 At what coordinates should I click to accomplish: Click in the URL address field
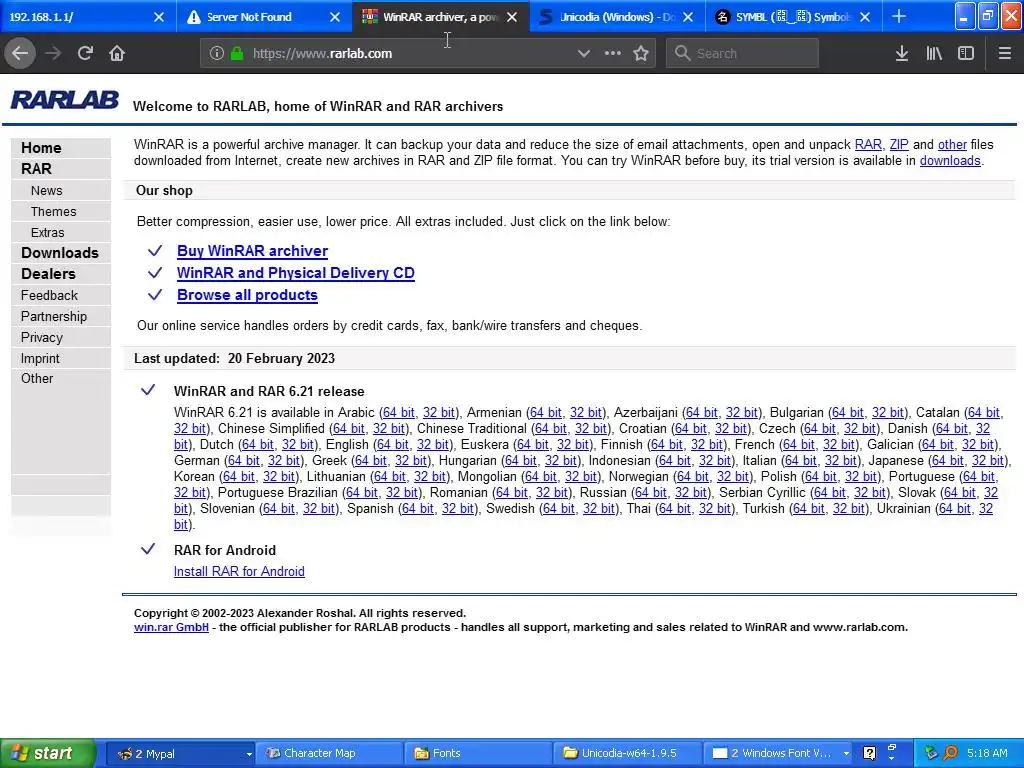[x=411, y=54]
